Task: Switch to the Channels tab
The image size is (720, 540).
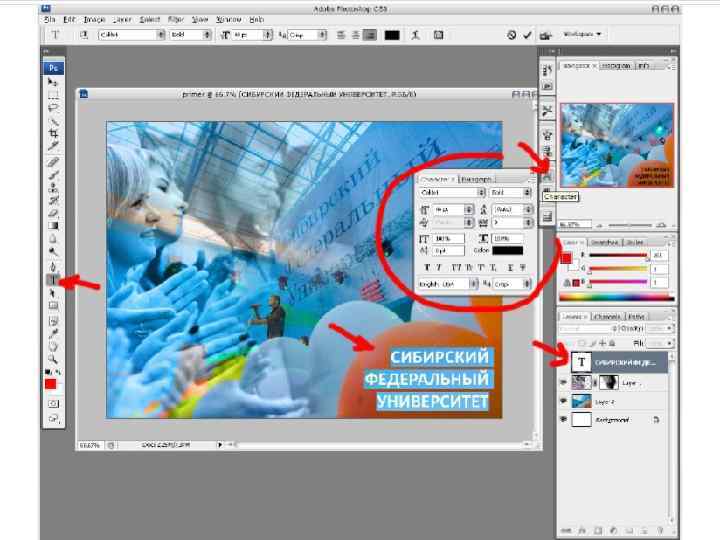Action: (x=607, y=316)
